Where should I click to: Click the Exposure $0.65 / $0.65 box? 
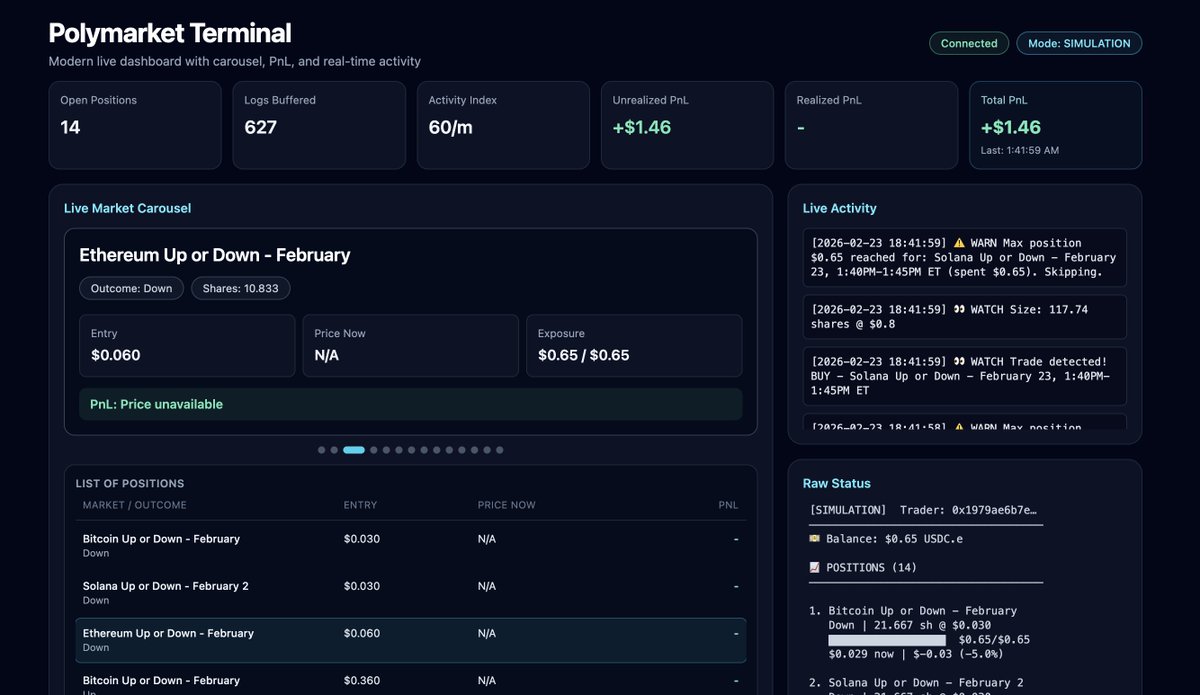coord(635,346)
